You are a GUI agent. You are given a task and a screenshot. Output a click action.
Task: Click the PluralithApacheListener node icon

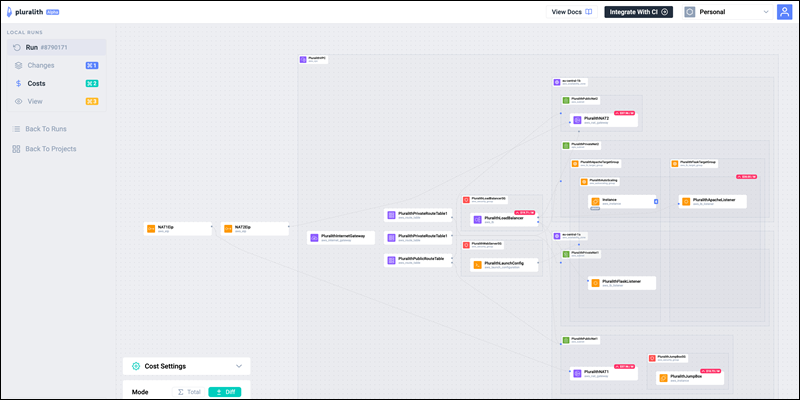pos(686,202)
